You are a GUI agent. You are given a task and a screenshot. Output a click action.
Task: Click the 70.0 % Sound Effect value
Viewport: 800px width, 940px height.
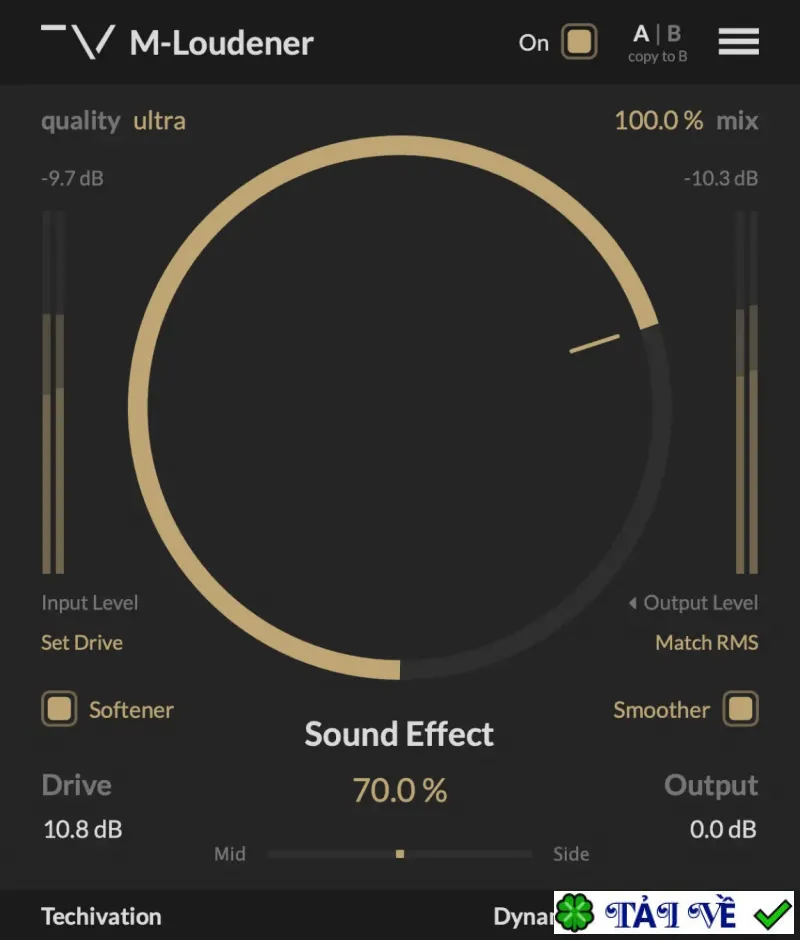pyautogui.click(x=400, y=790)
